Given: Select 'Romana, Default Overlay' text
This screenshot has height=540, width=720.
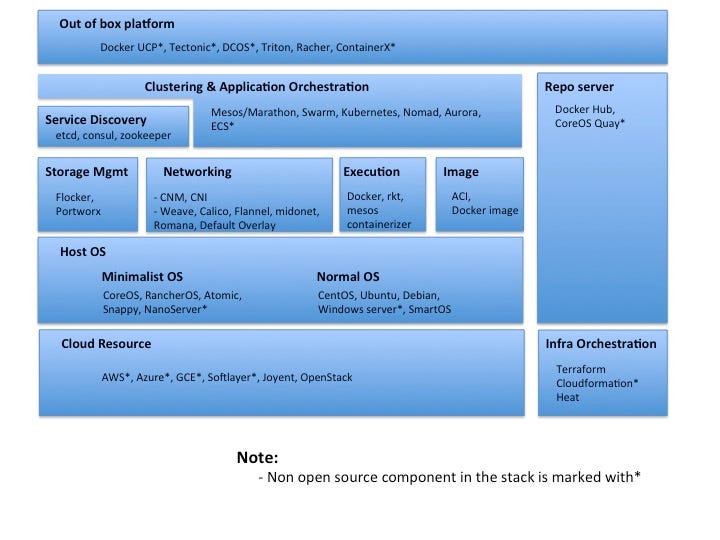Looking at the screenshot, I should pyautogui.click(x=214, y=225).
